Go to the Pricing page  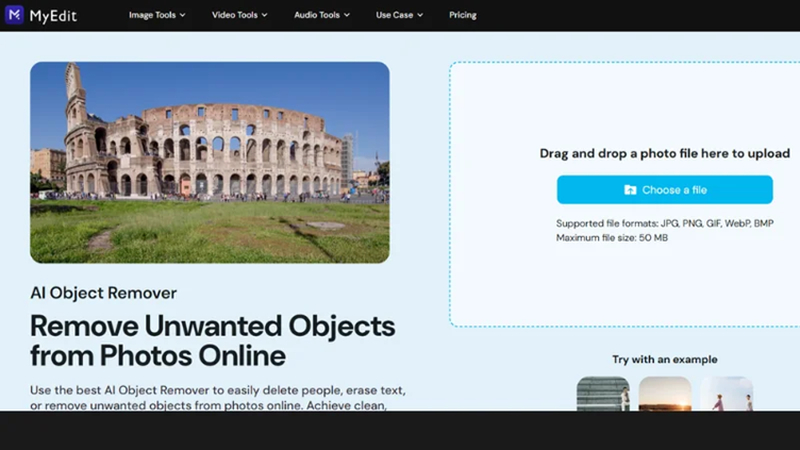(463, 15)
